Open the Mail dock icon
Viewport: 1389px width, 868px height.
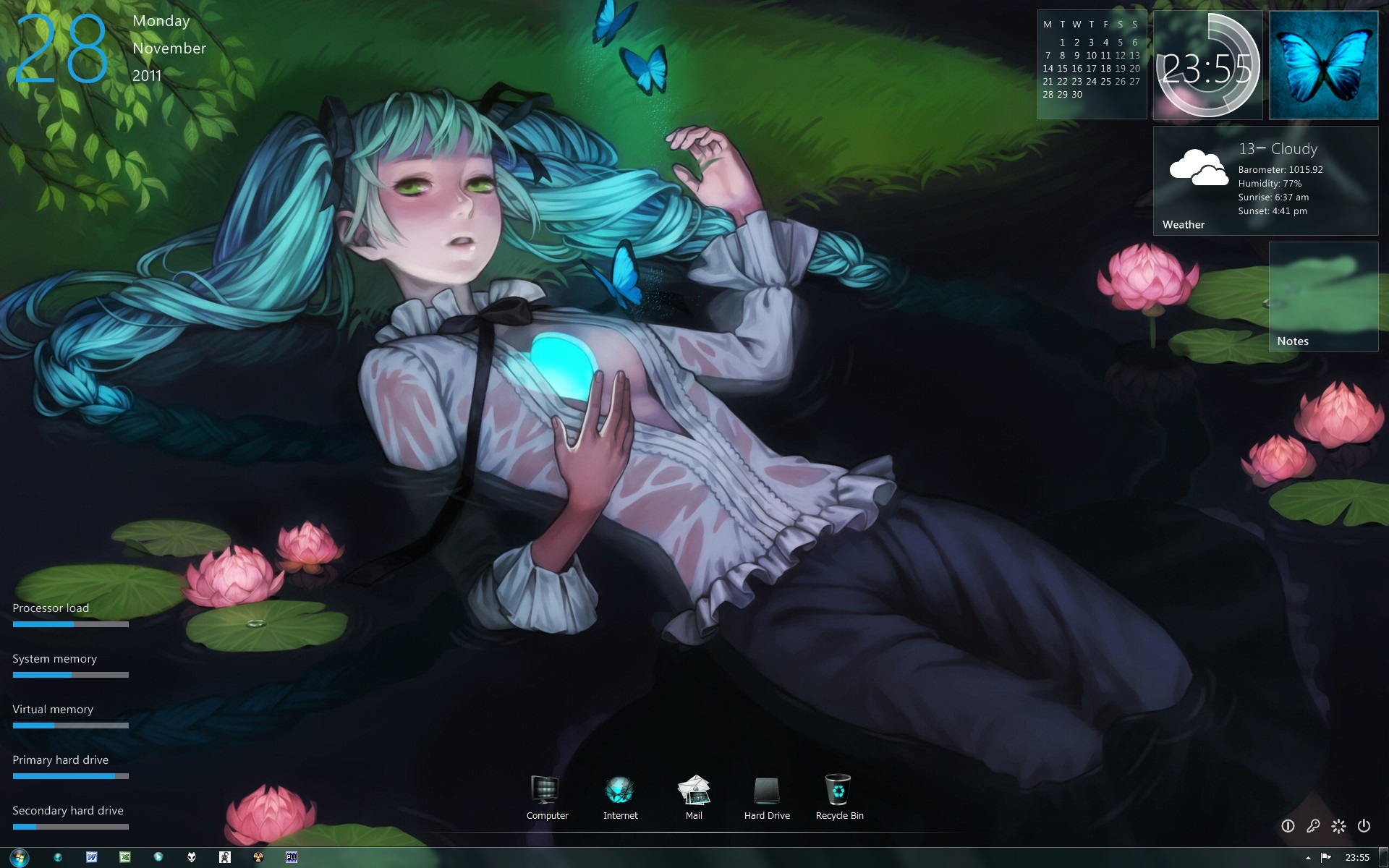pyautogui.click(x=693, y=791)
